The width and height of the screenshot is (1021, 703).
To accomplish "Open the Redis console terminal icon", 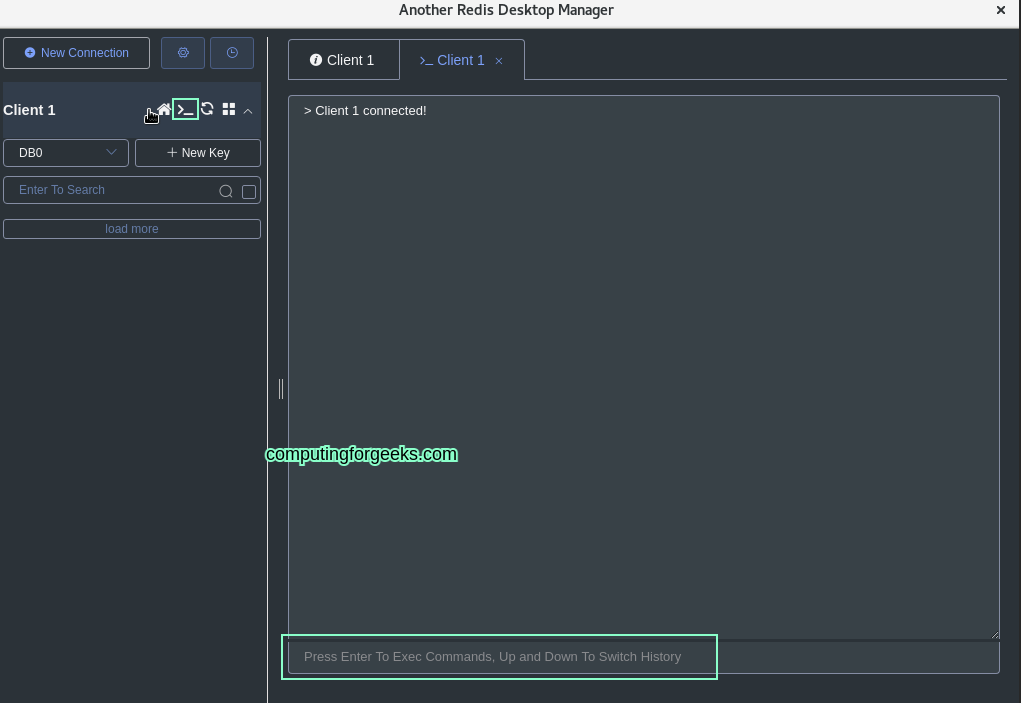I will coord(186,109).
